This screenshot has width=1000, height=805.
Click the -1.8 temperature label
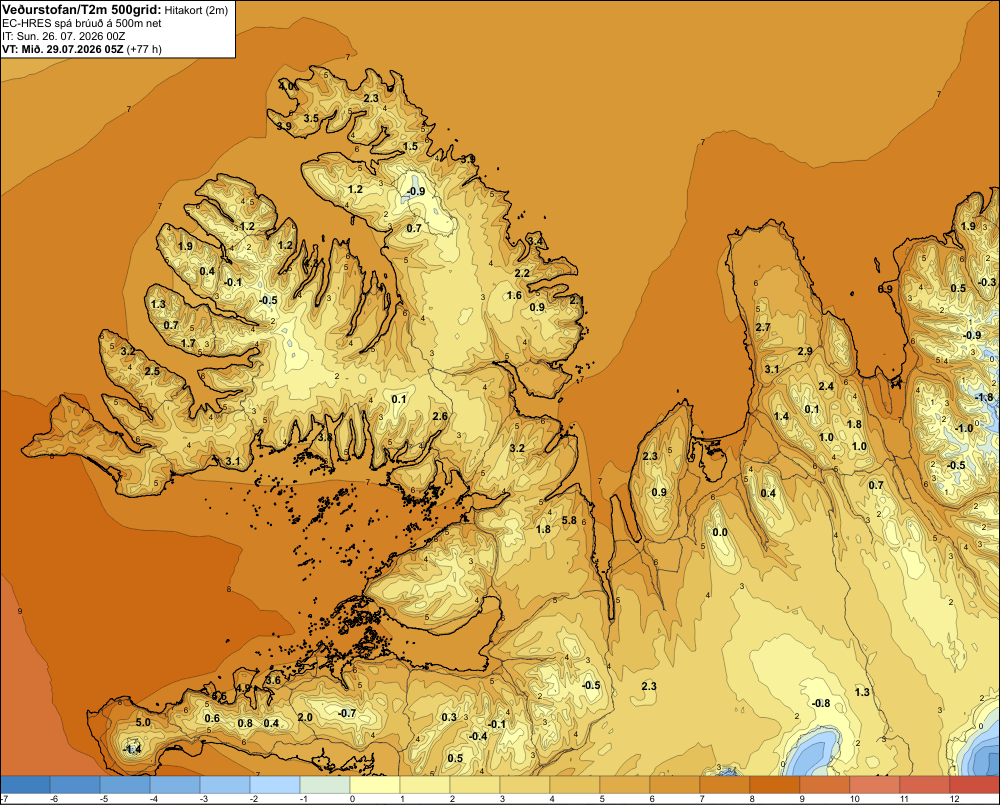tap(985, 397)
